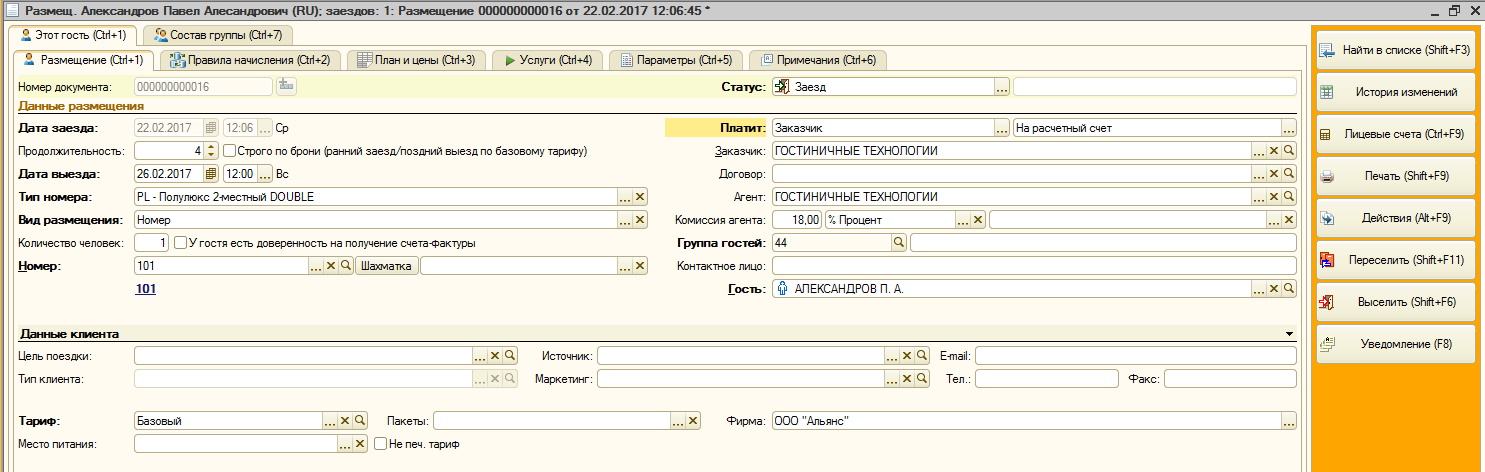Click into the E-mail field
The image size is (1485, 472).
pyautogui.click(x=1136, y=356)
